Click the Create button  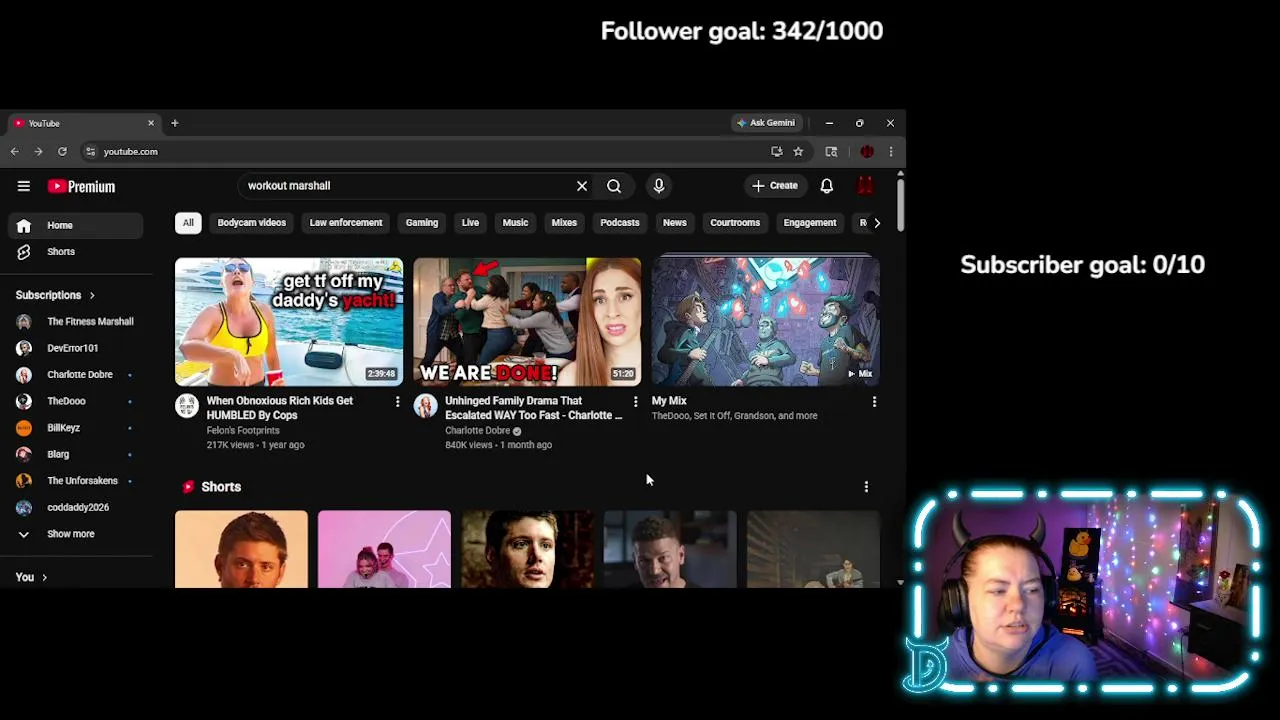(775, 186)
